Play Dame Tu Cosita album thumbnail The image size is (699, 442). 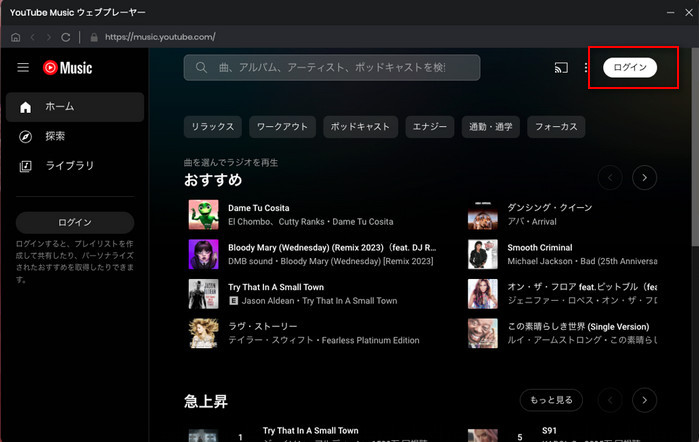point(203,215)
